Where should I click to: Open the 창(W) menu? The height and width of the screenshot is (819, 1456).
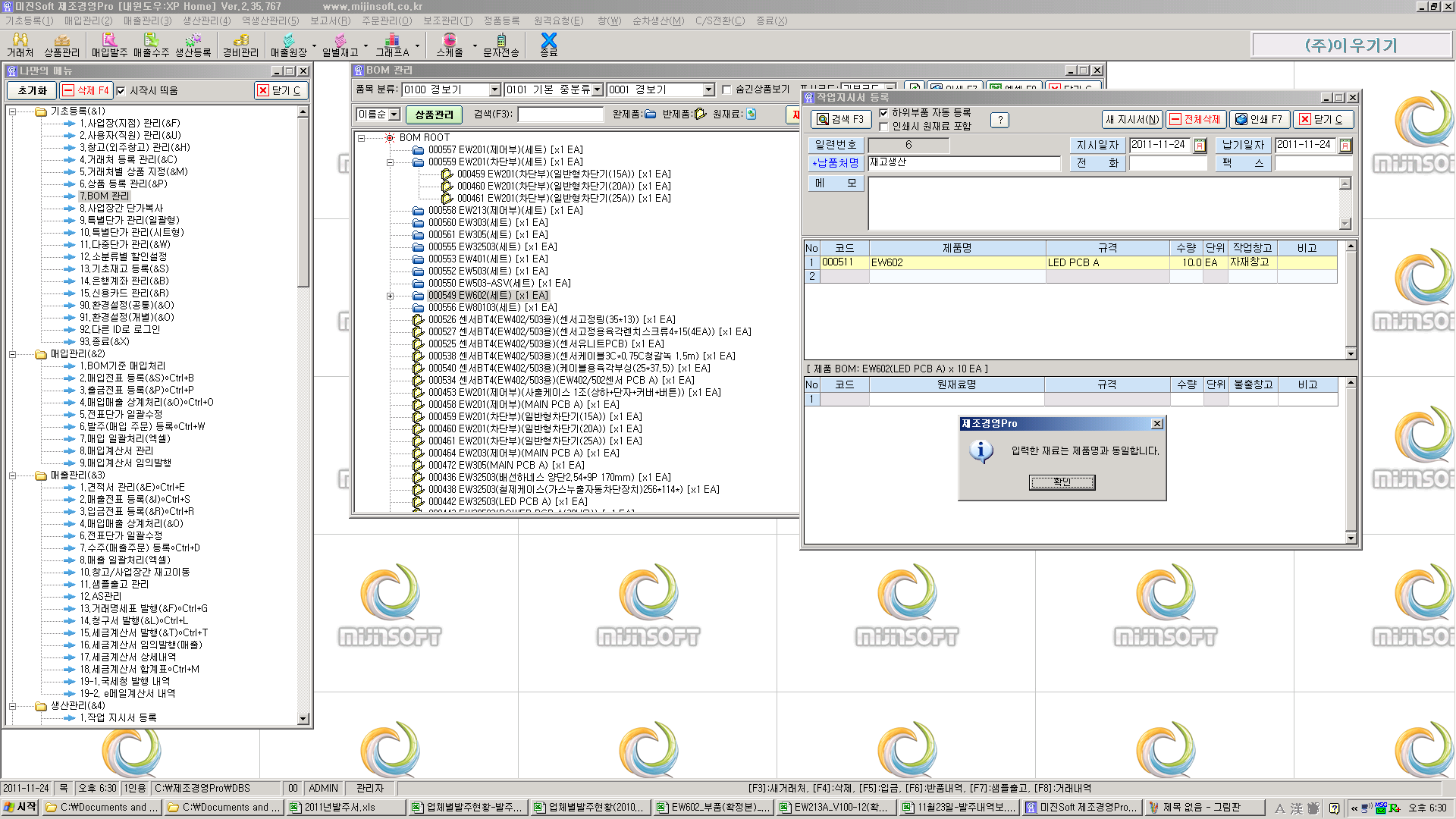(x=609, y=20)
